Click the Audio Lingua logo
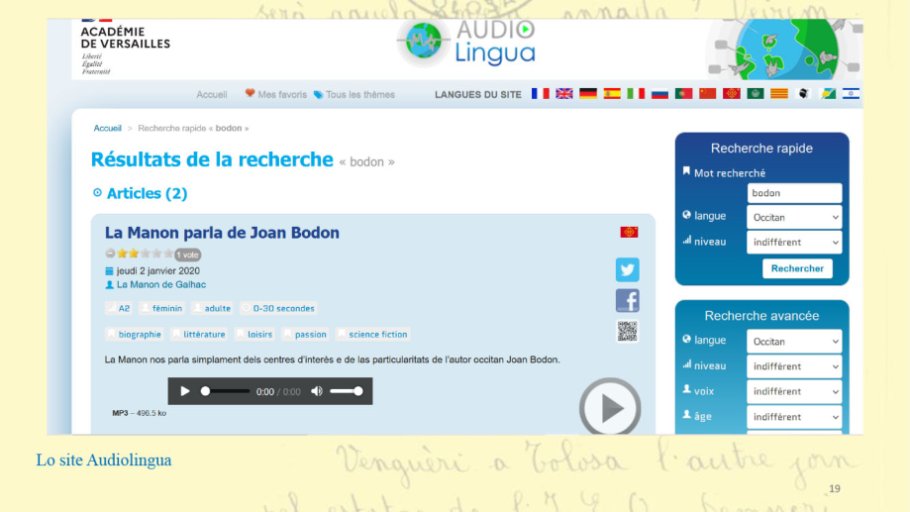910x512 pixels. (x=469, y=43)
